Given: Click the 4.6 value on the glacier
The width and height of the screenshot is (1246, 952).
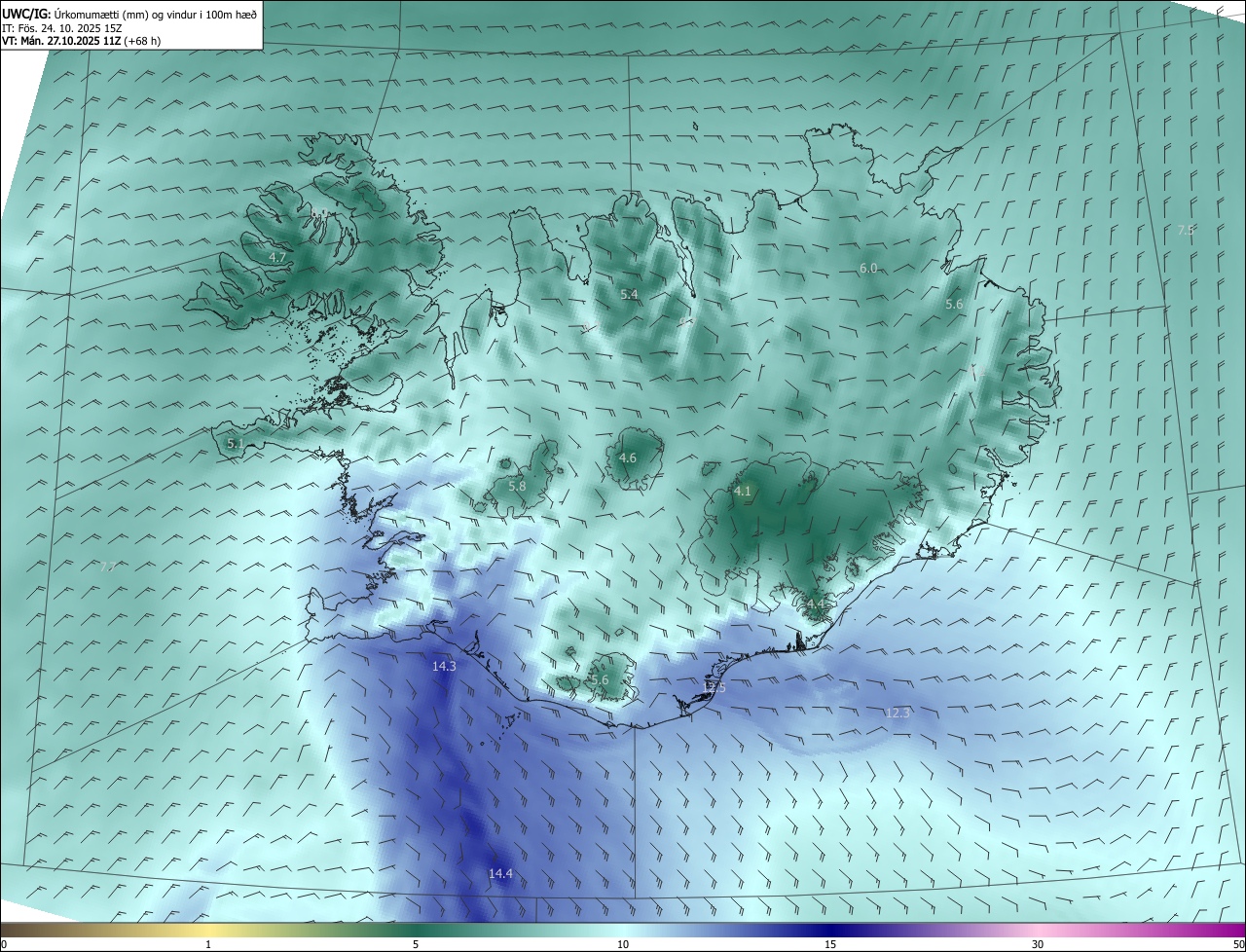Looking at the screenshot, I should (x=628, y=458).
